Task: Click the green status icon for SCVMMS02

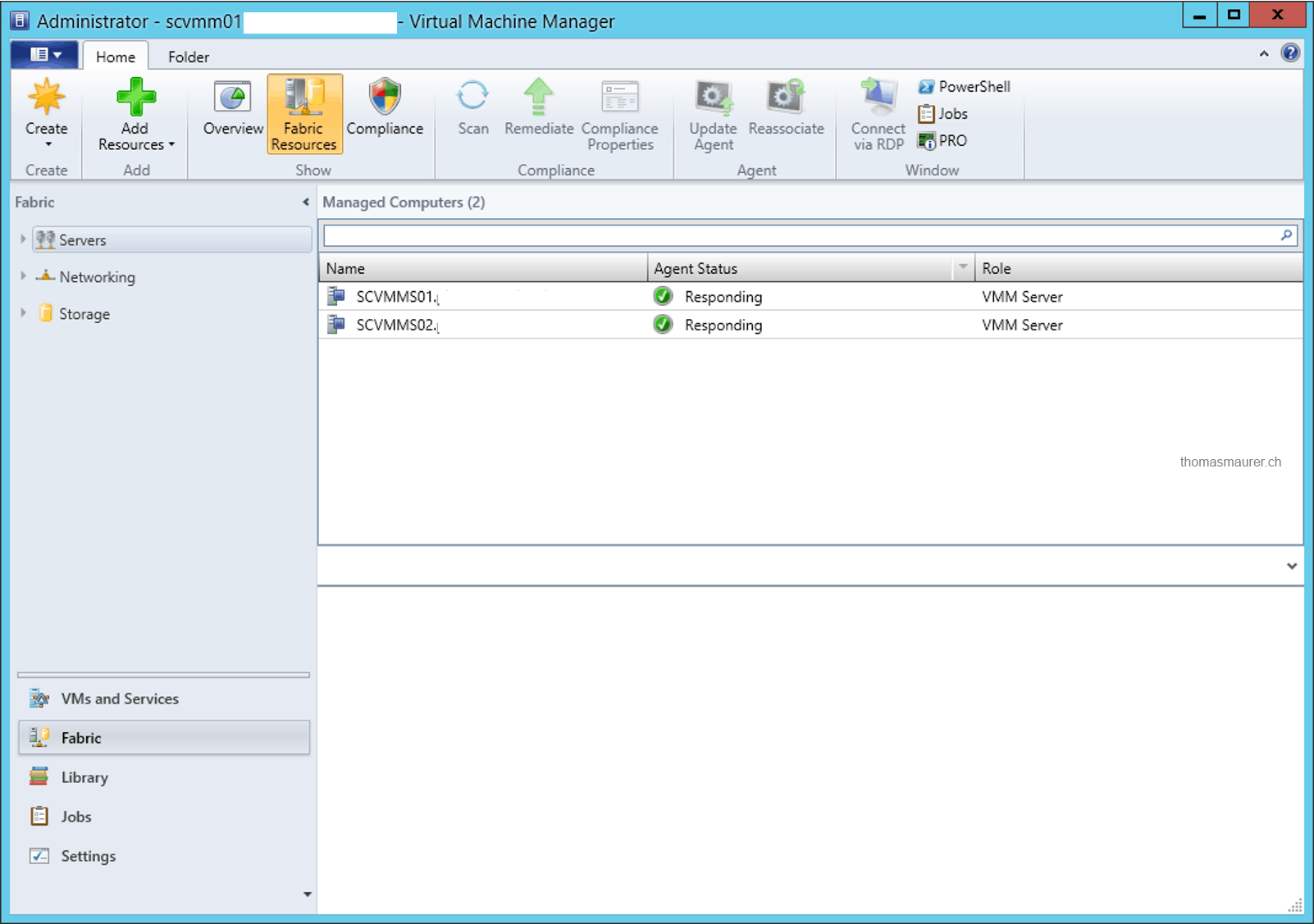Action: [x=663, y=325]
